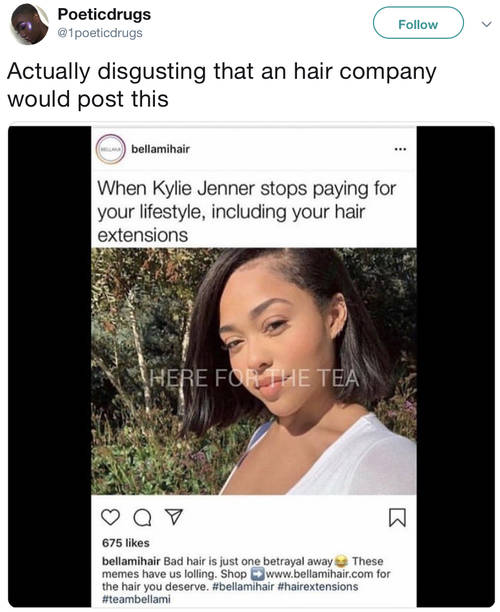This screenshot has width=500, height=612.
Task: Click the bellamihair profile logo circle
Action: (111, 149)
